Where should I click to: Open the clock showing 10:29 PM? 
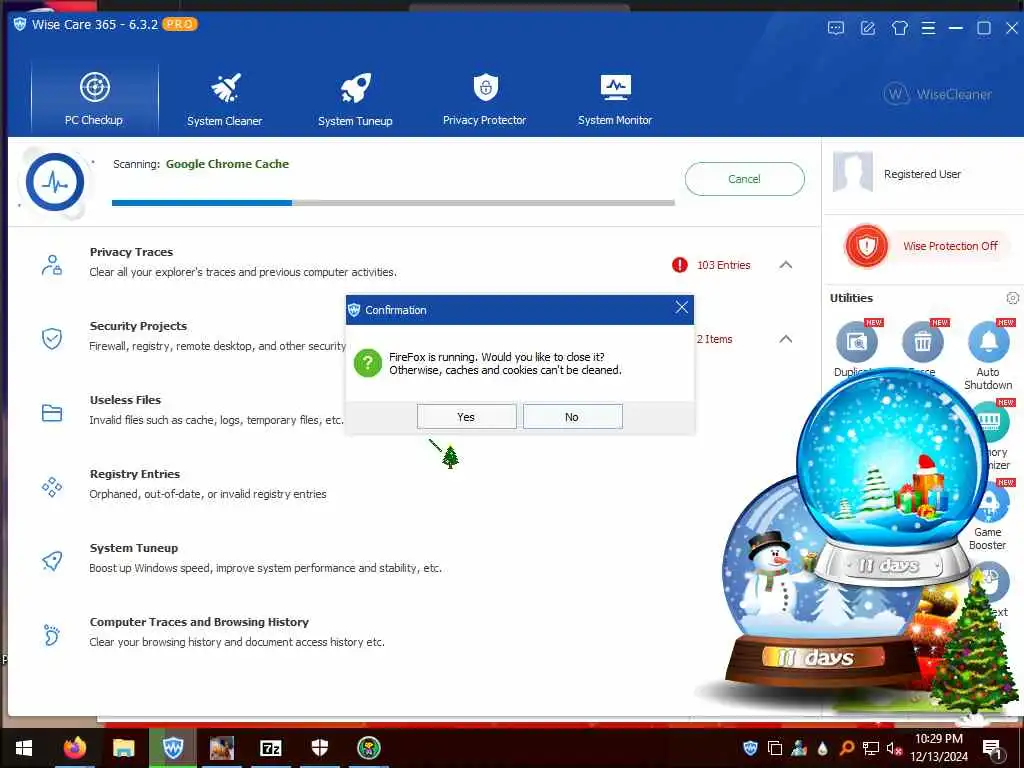coord(938,748)
